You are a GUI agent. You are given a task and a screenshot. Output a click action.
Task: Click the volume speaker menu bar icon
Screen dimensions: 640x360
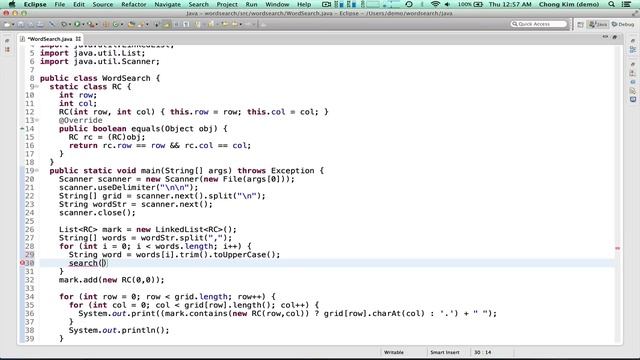447,4
